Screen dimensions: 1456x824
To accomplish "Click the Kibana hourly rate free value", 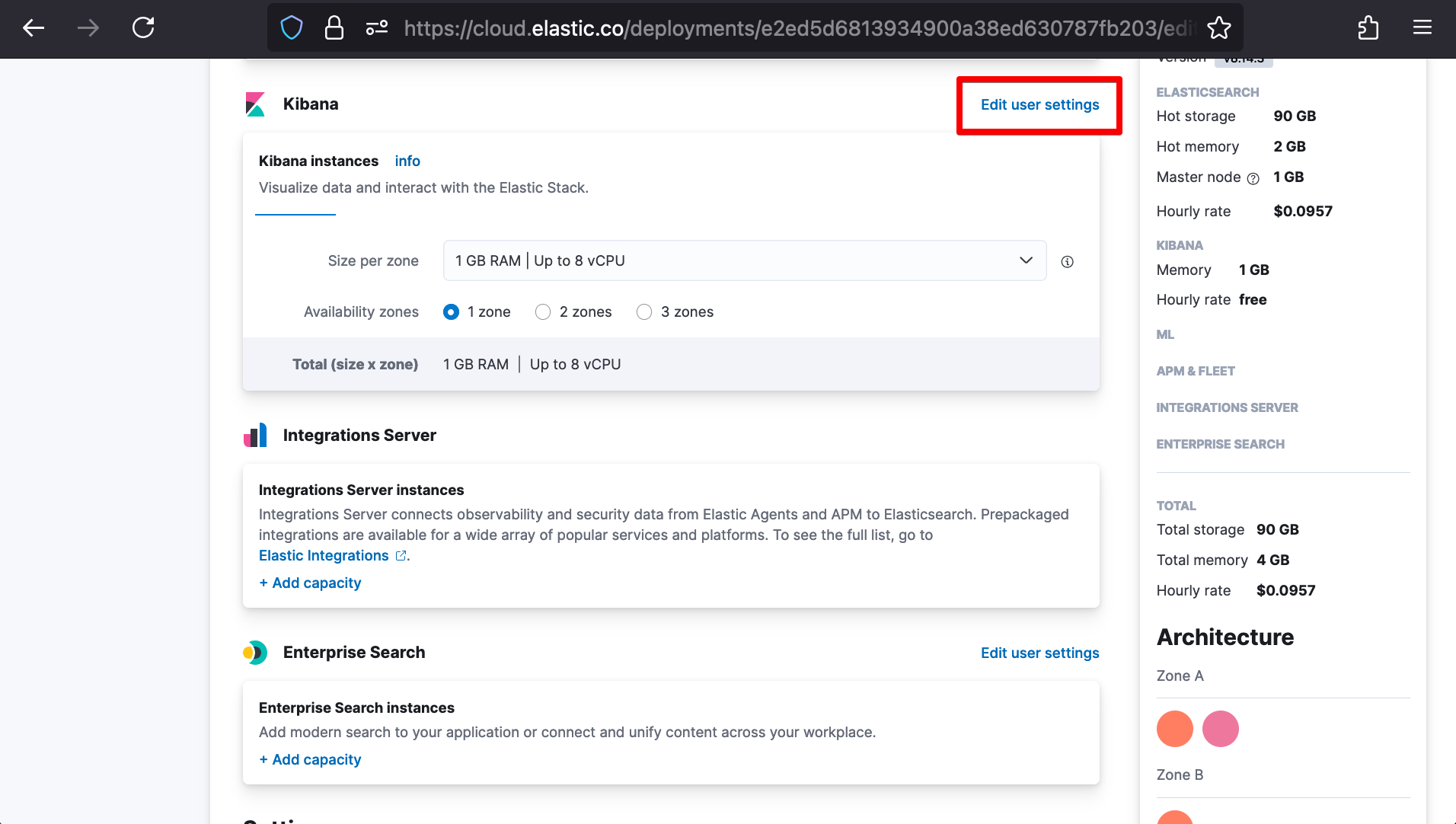I will tap(1253, 300).
